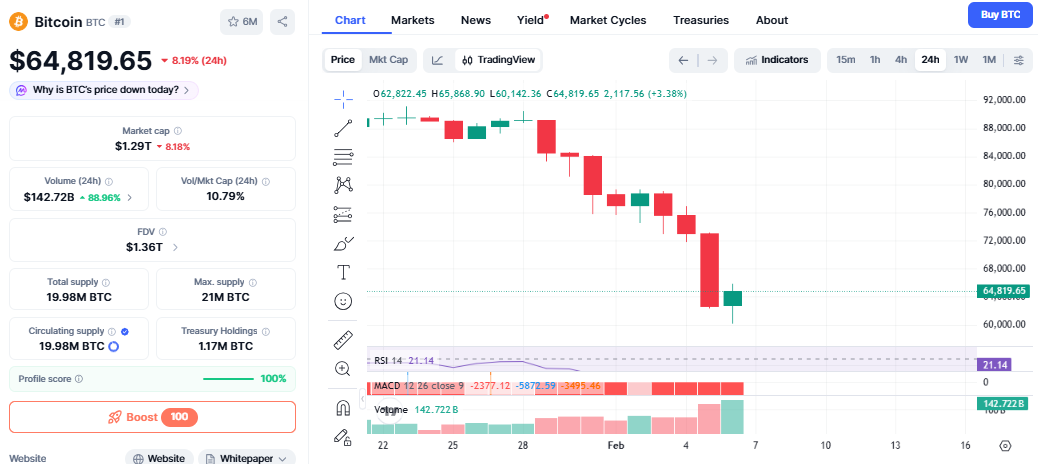Image resolution: width=1038 pixels, height=464 pixels.
Task: Expand the Whitepaper dropdown
Action: tap(247, 458)
